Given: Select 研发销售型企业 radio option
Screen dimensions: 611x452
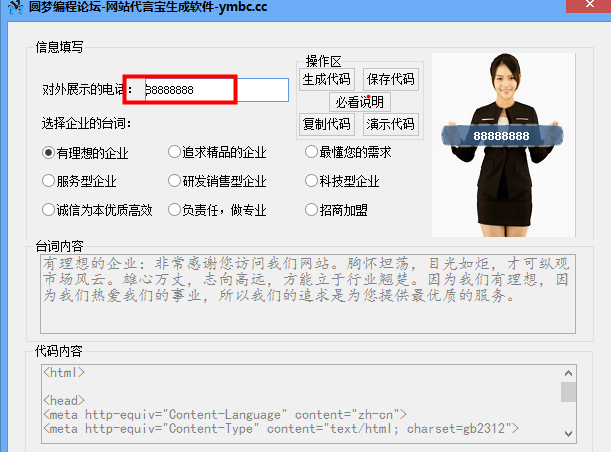Looking at the screenshot, I should click(x=217, y=181).
